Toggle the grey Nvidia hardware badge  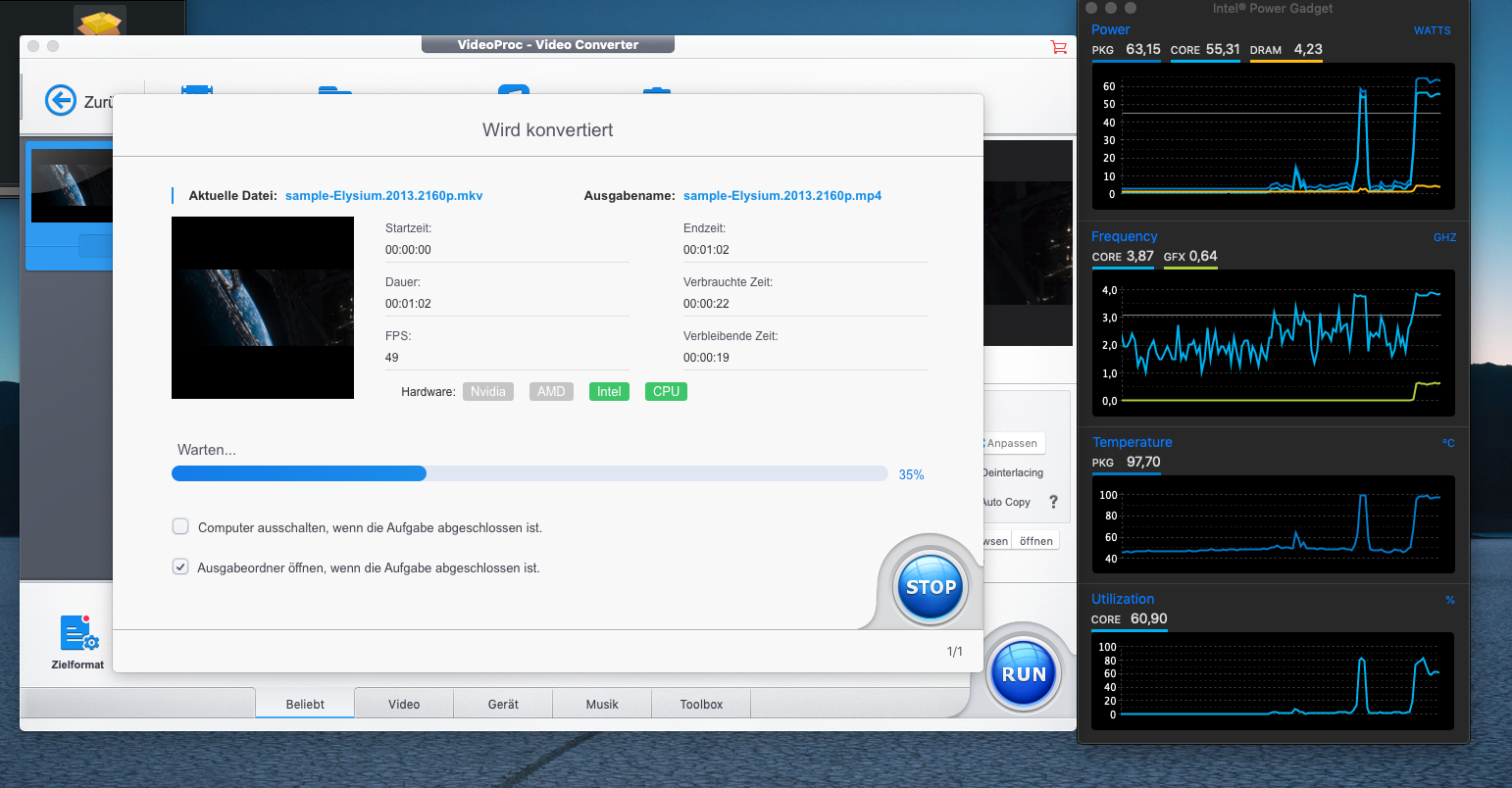(487, 391)
